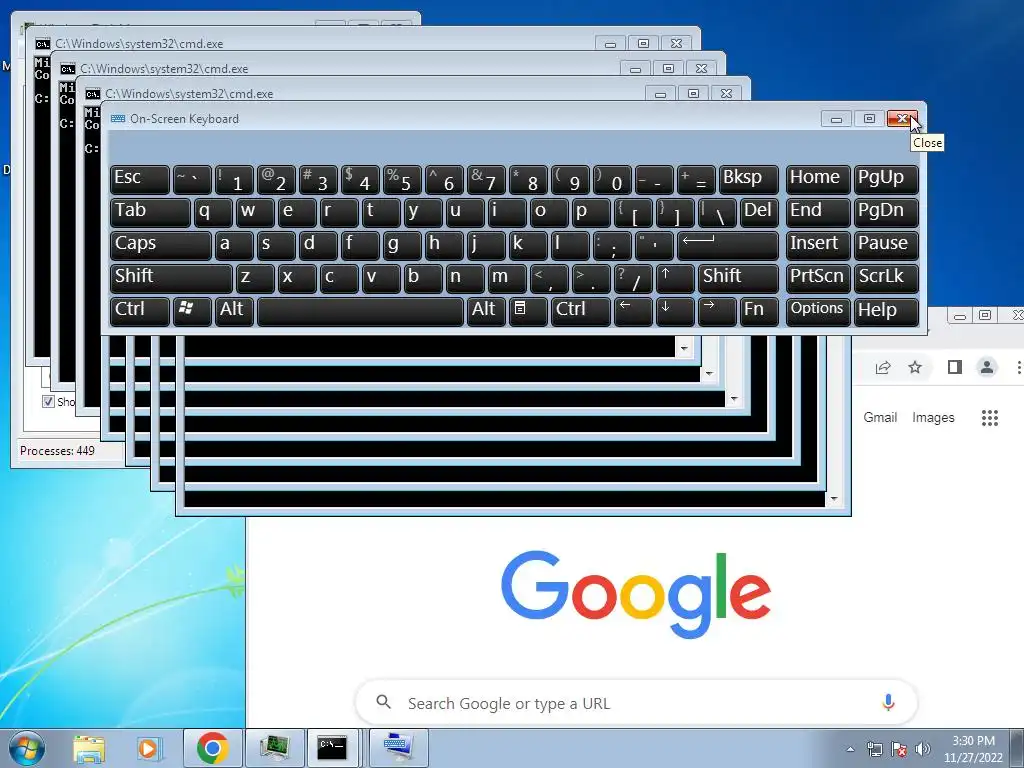The width and height of the screenshot is (1024, 768).
Task: Switch to Chrome from the taskbar
Action: (212, 748)
